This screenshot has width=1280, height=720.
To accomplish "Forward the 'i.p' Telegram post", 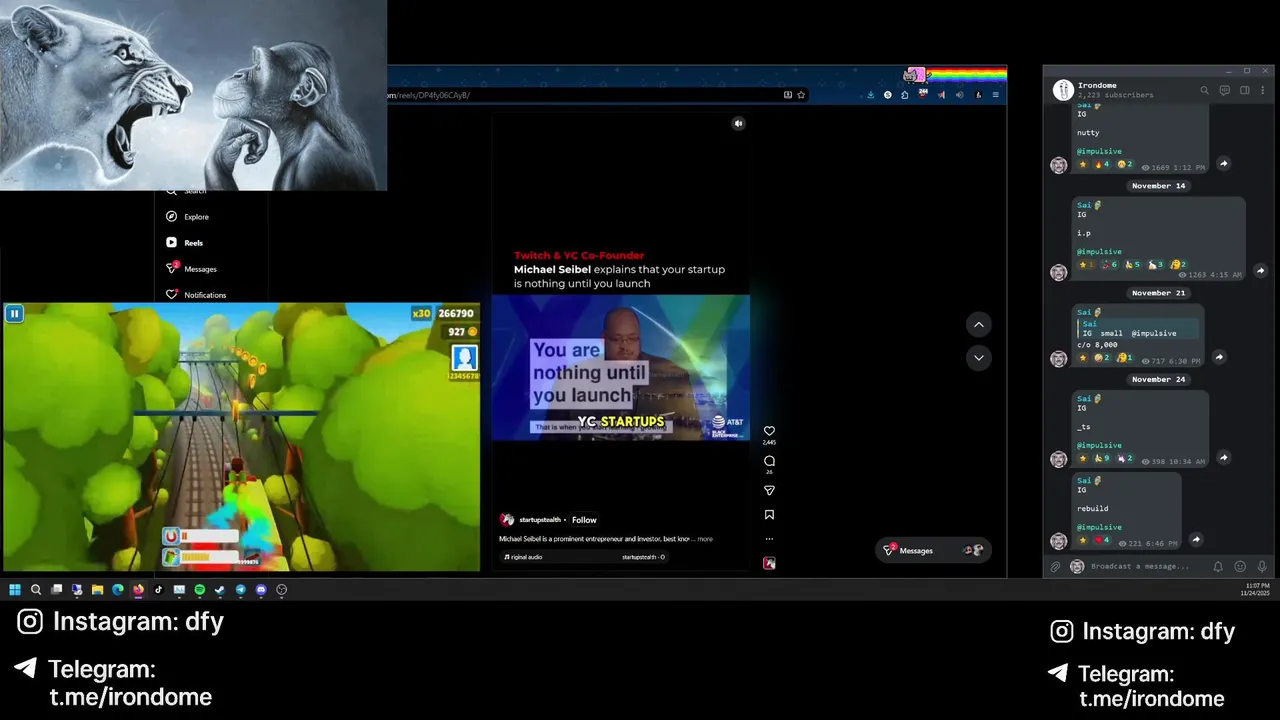I will [1260, 271].
